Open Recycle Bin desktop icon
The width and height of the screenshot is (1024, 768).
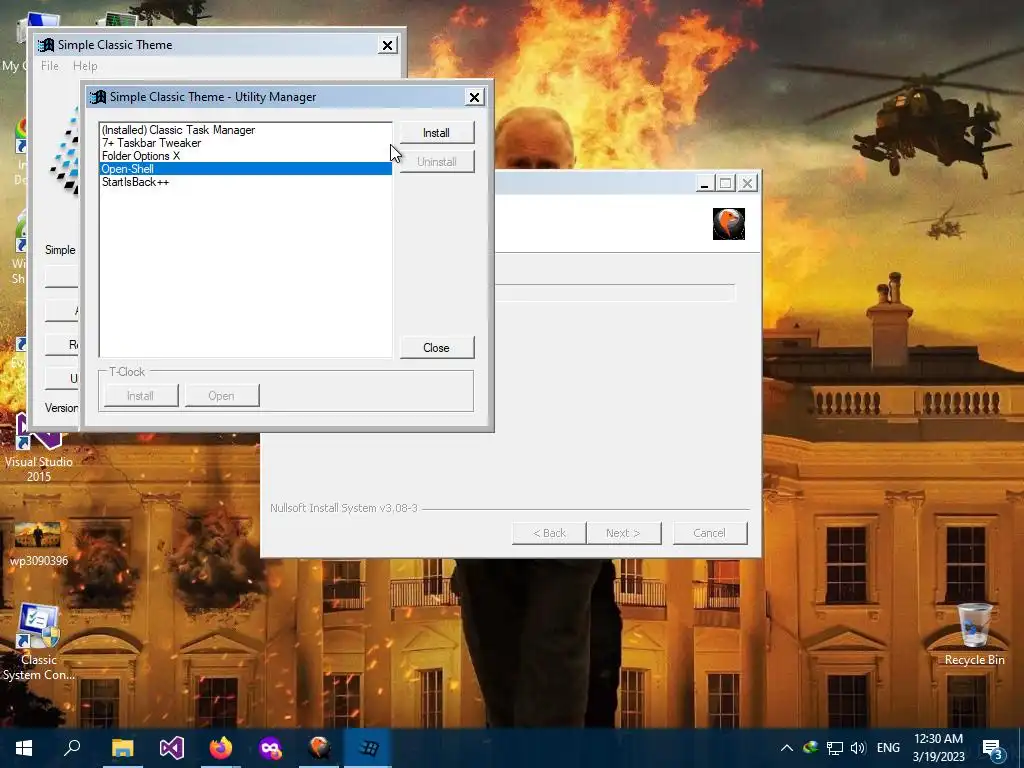point(974,635)
